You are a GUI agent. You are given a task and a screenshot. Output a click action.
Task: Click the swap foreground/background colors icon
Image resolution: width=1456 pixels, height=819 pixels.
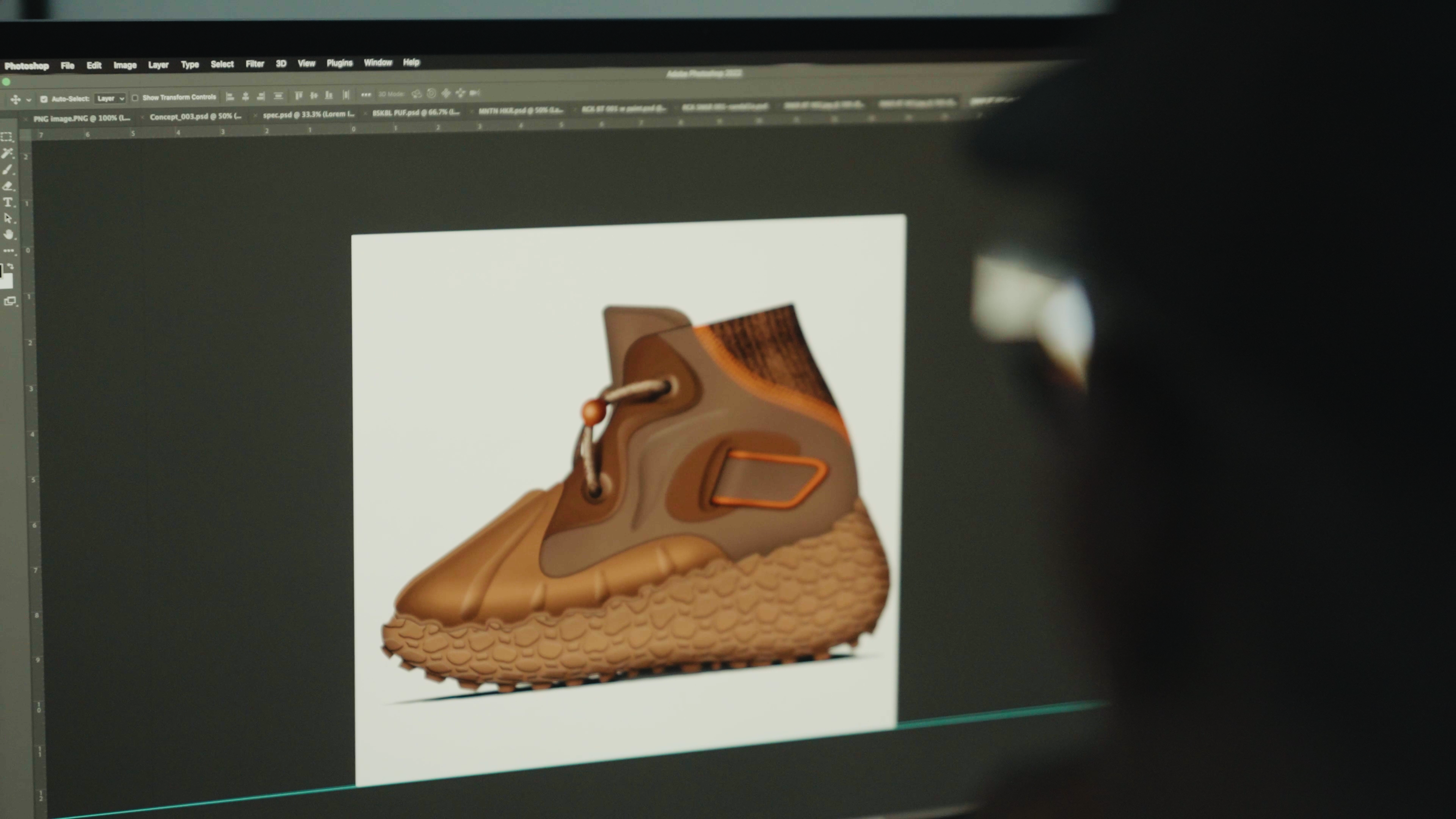pyautogui.click(x=11, y=266)
